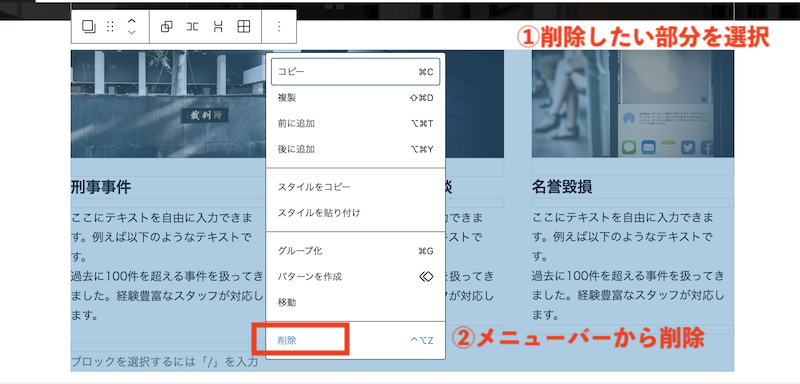Move block up with the up chevron
The width and height of the screenshot is (800, 384).
[132, 21]
